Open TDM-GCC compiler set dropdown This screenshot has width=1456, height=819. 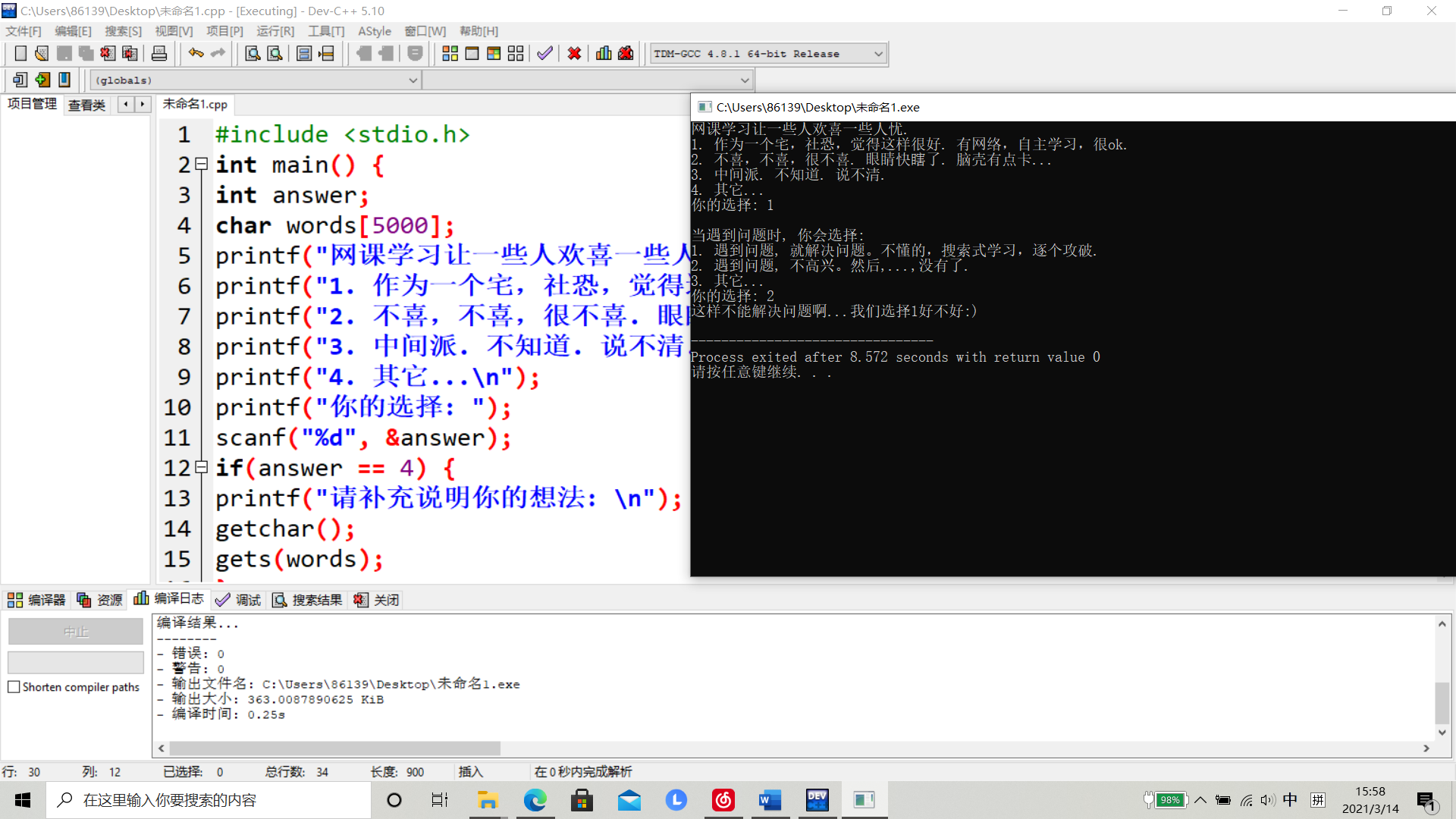coord(878,54)
